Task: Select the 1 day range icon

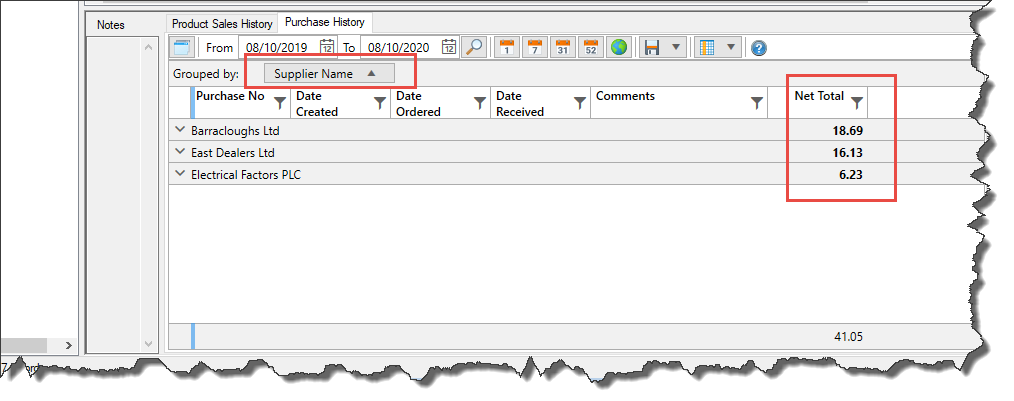Action: tap(507, 47)
